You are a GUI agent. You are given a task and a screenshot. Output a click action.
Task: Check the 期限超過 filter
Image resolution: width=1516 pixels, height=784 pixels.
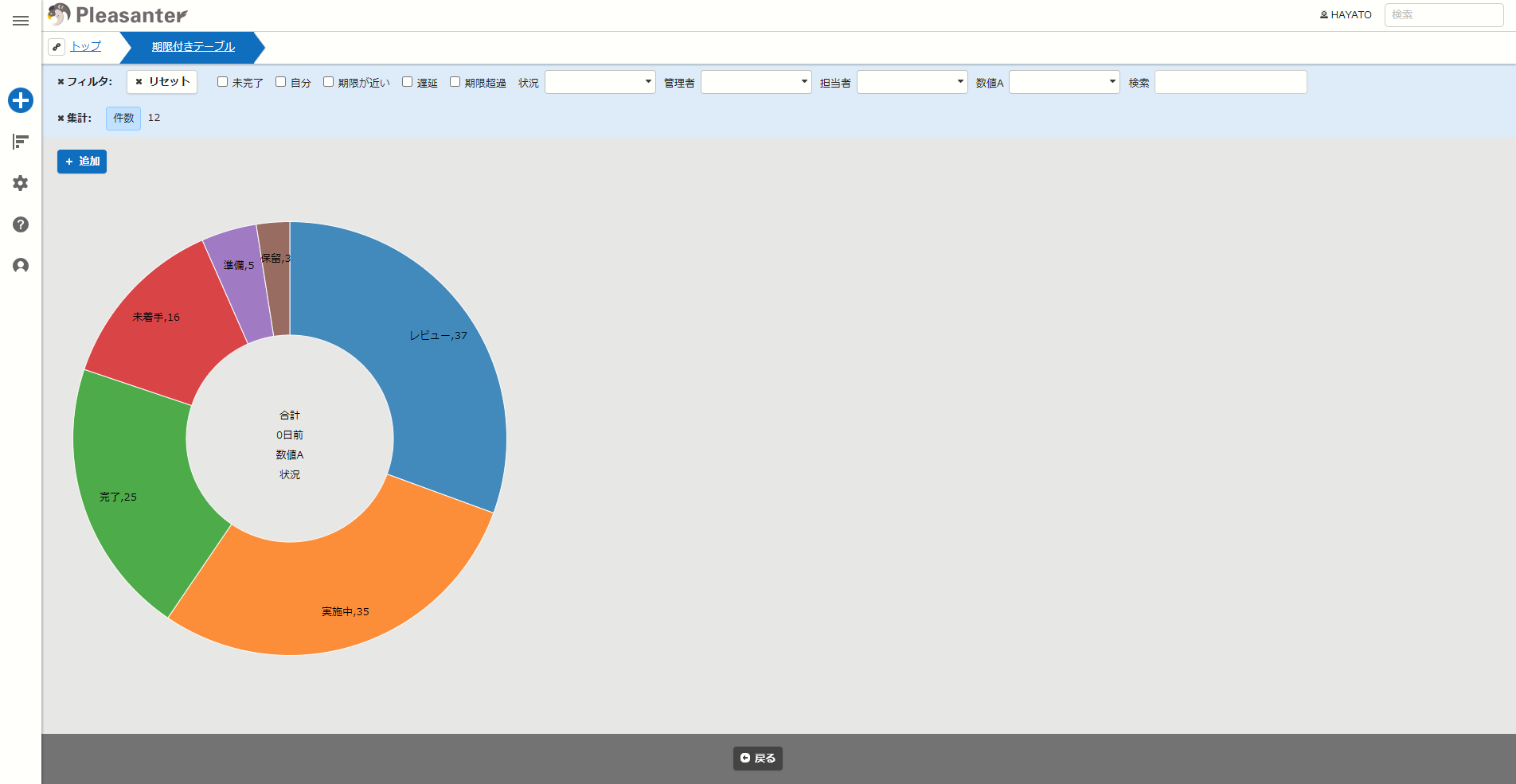455,82
